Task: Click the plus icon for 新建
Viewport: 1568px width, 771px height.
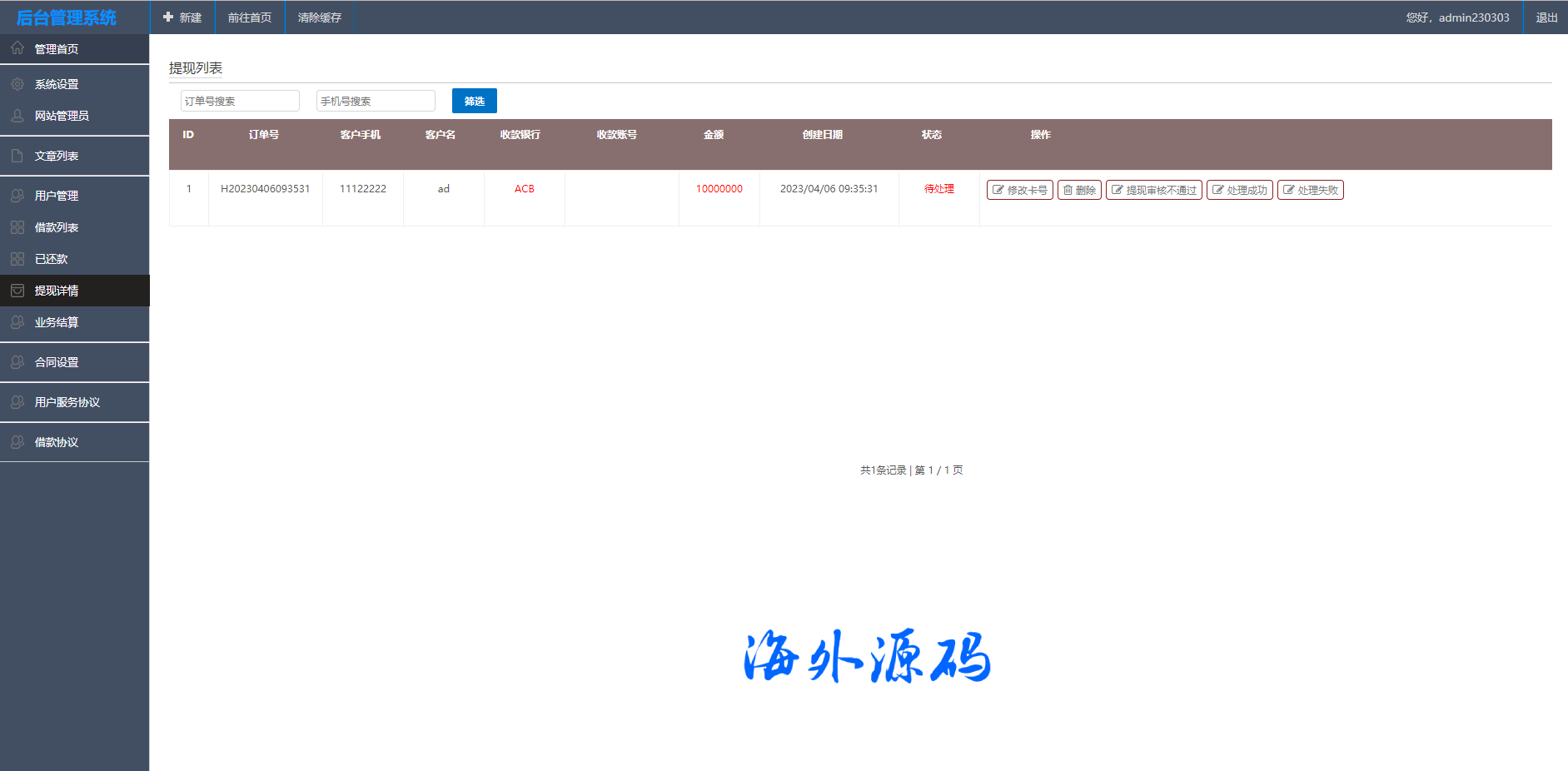Action: point(168,17)
